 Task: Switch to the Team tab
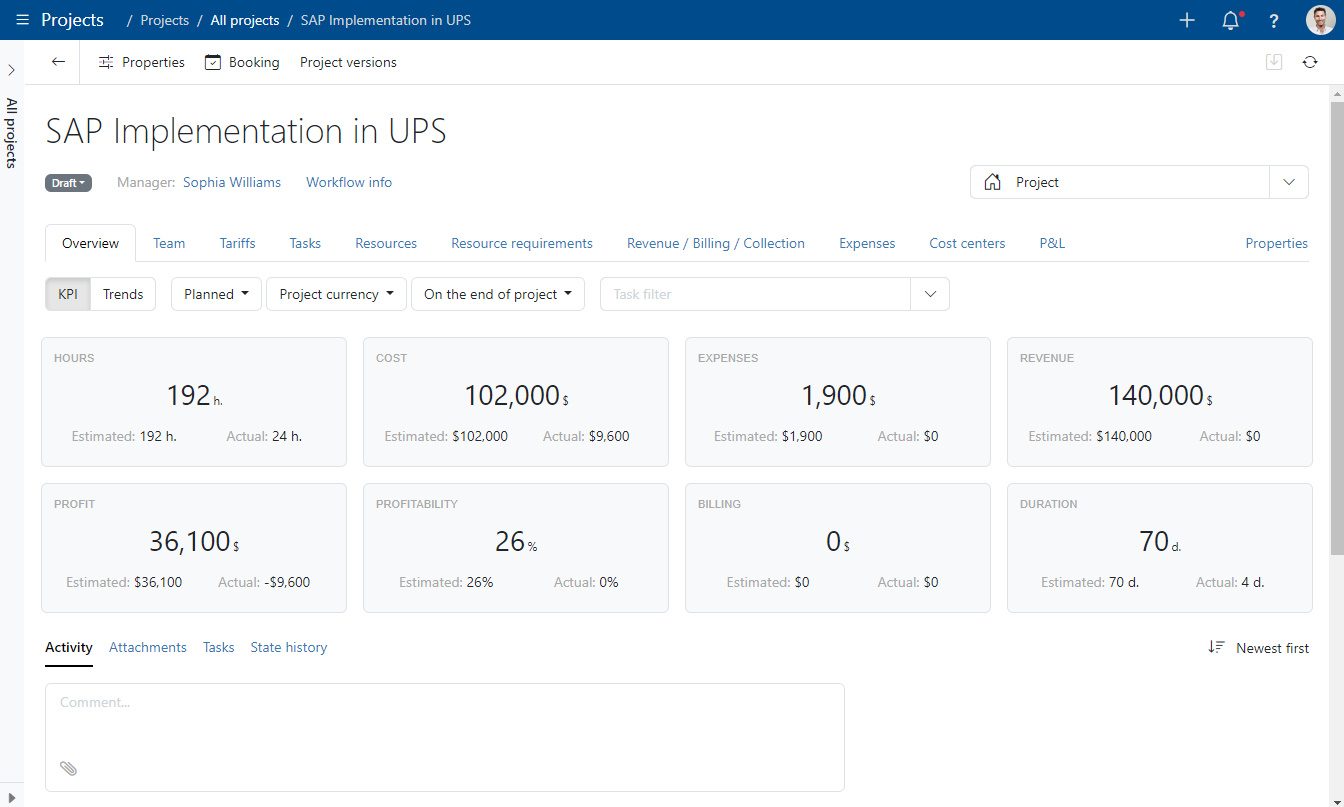(x=169, y=243)
